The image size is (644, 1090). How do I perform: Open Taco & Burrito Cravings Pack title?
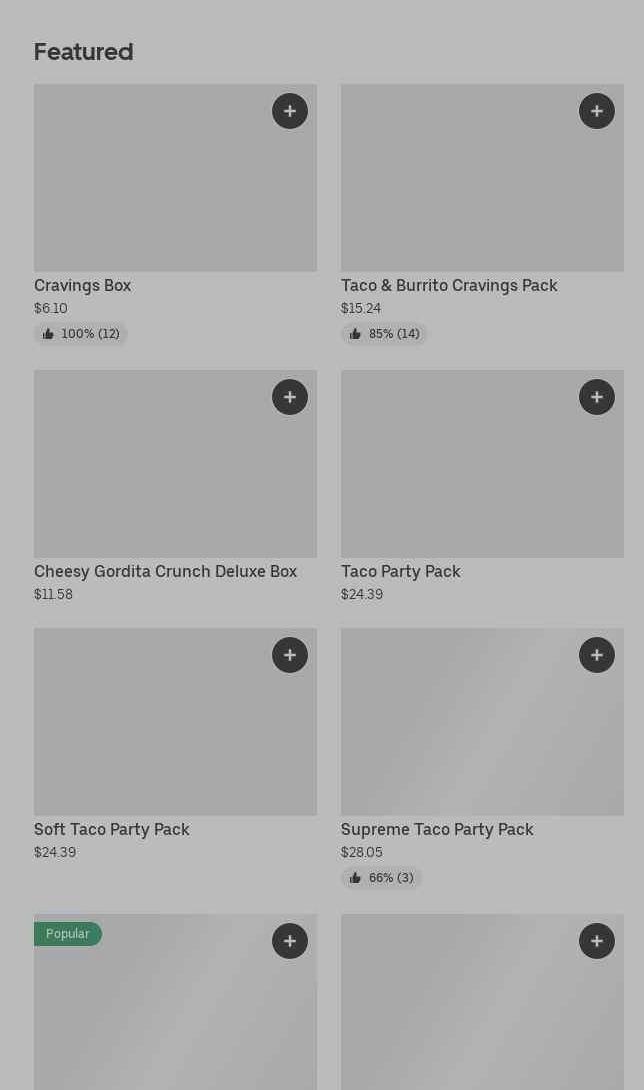(x=449, y=286)
